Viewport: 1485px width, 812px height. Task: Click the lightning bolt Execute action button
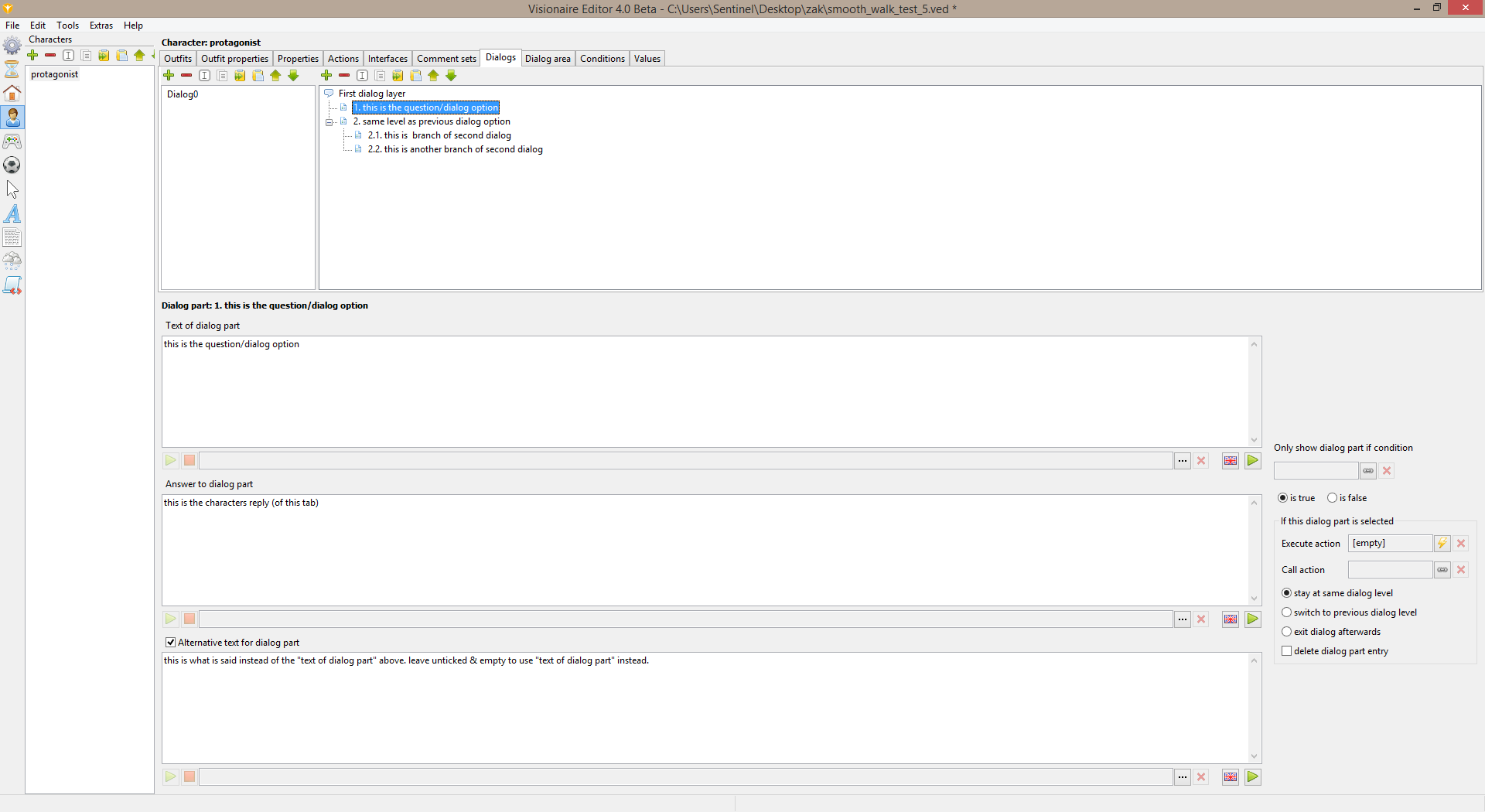click(x=1442, y=544)
